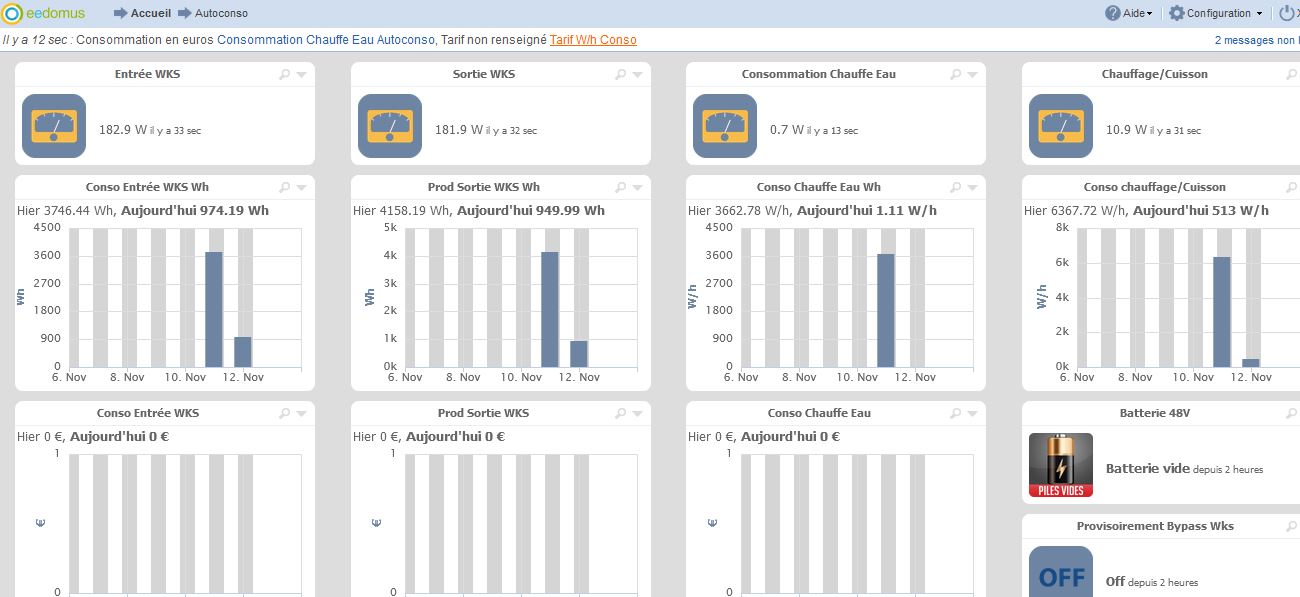Click magnifier icon on Entrée WKS widget
The width and height of the screenshot is (1300, 597).
point(284,75)
